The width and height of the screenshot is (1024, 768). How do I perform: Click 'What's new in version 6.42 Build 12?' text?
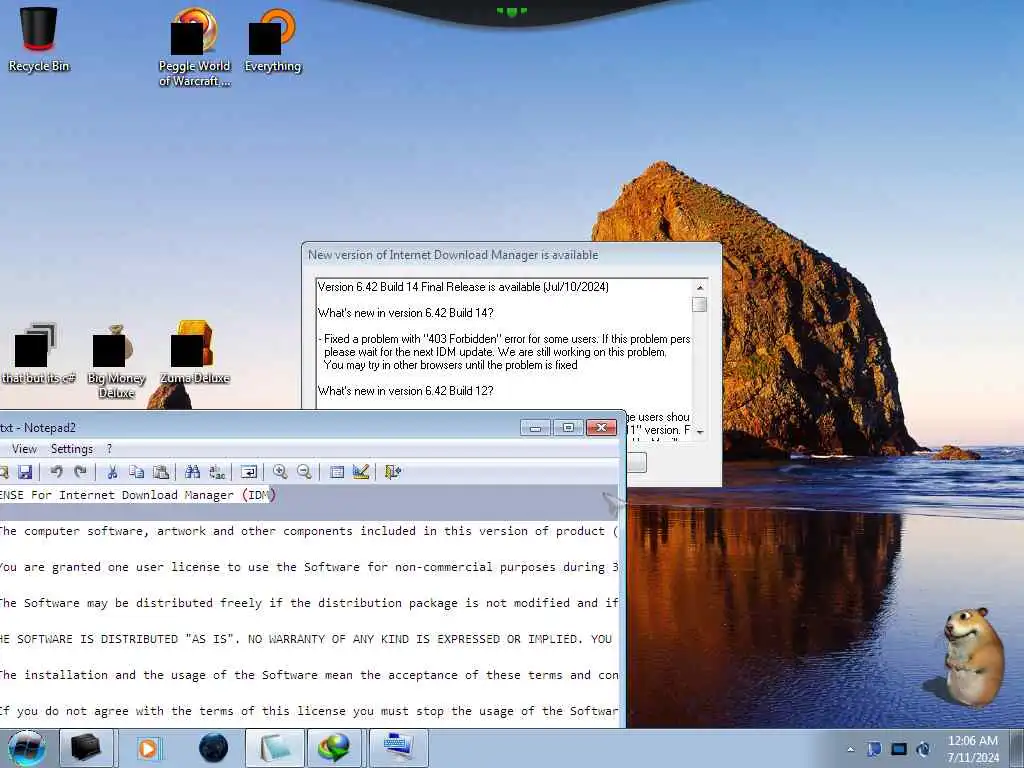click(406, 391)
